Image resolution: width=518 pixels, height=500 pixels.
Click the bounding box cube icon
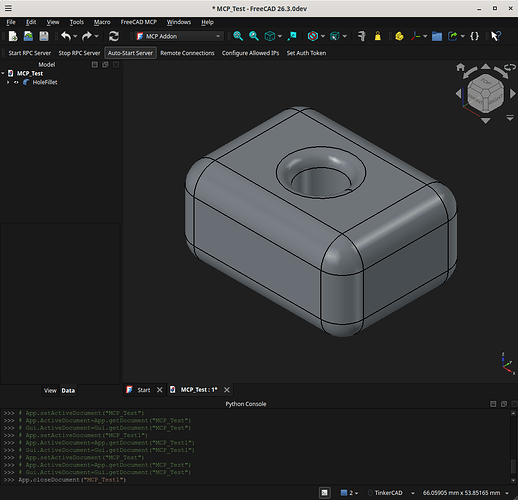335,36
